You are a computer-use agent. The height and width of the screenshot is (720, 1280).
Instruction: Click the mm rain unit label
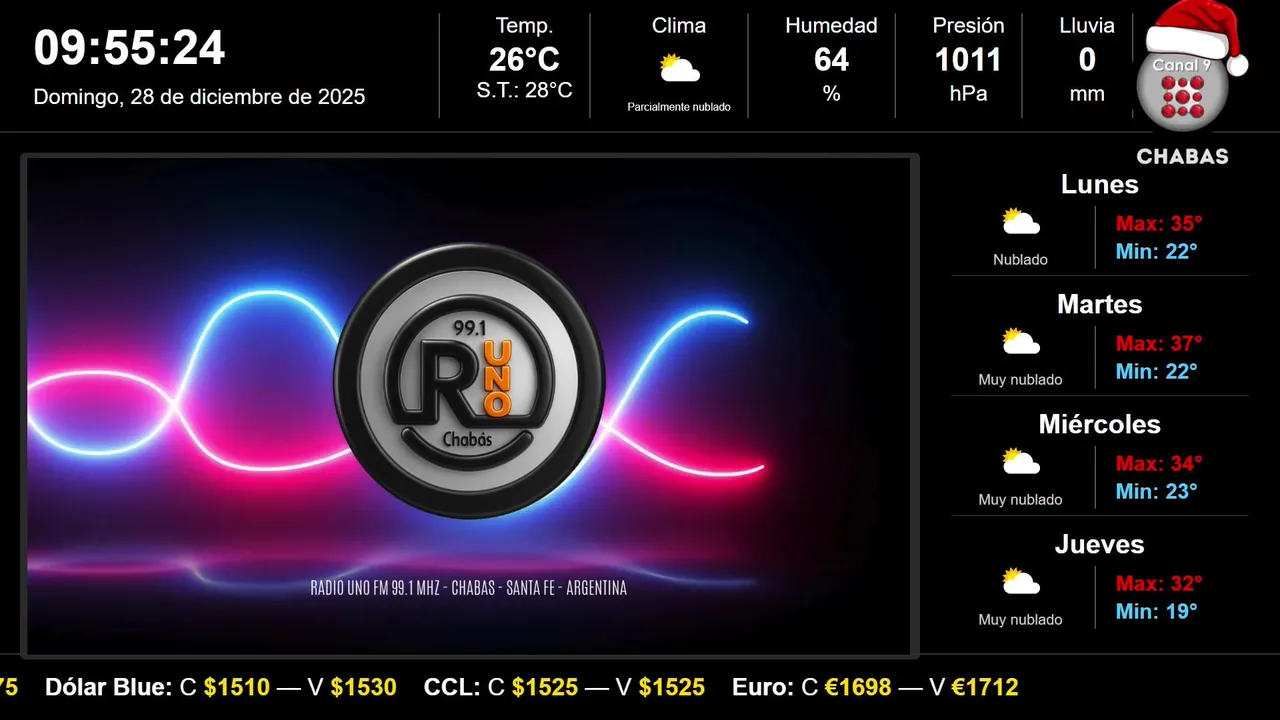tap(1087, 94)
